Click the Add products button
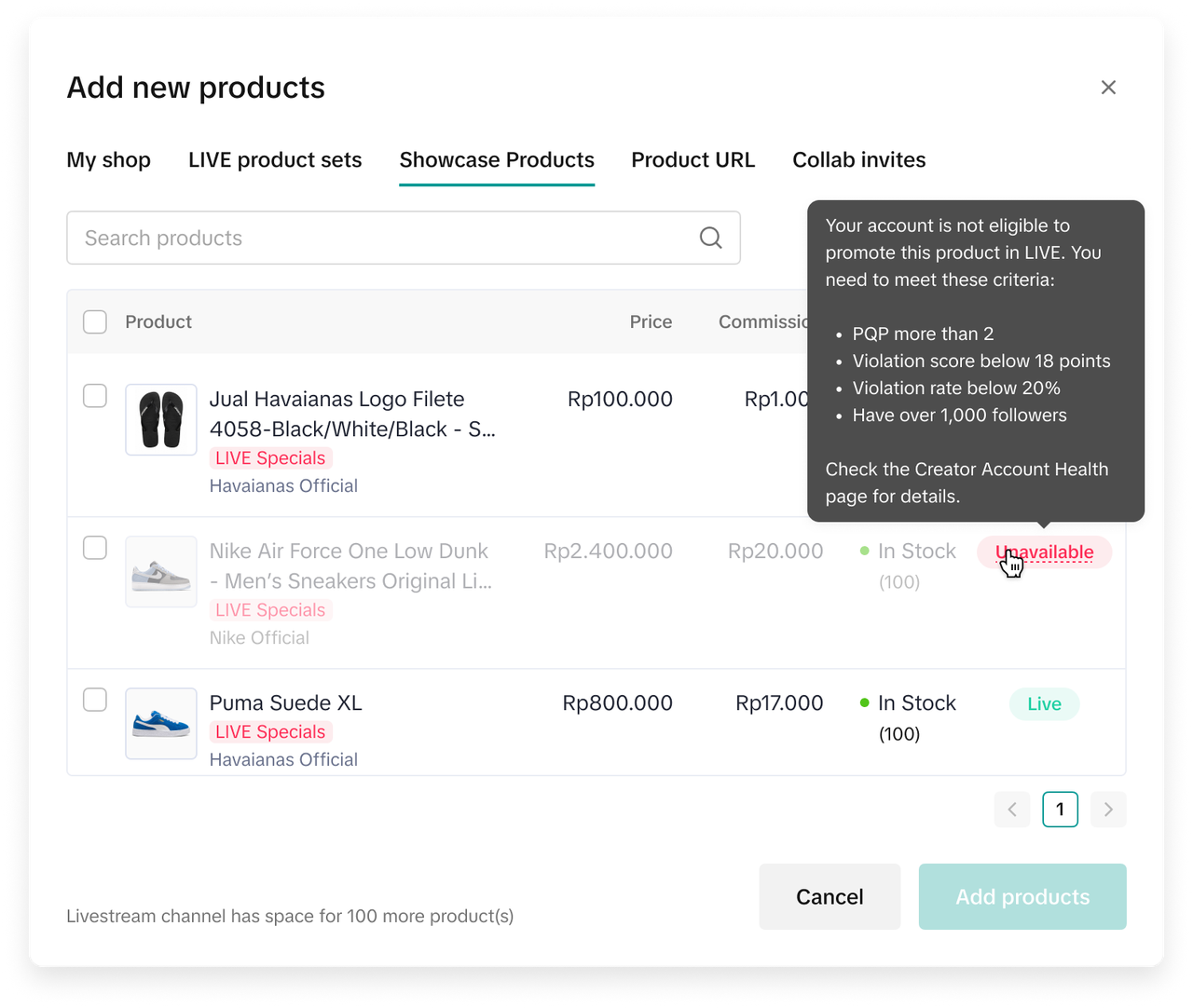 pyautogui.click(x=1022, y=896)
